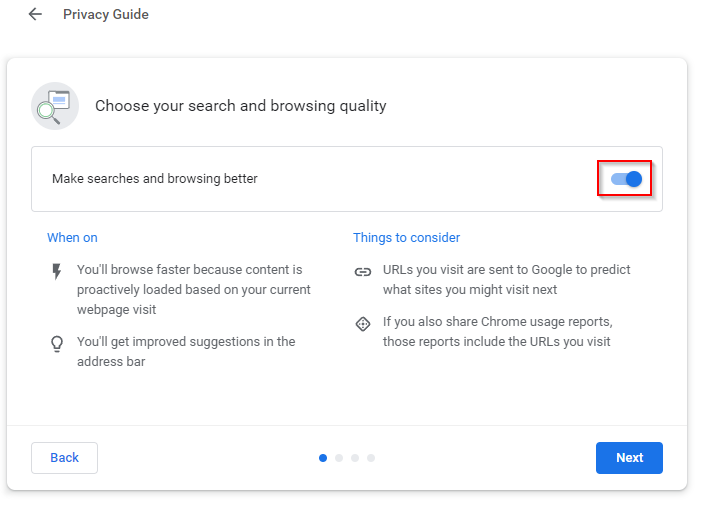Toggle Make searches and browsing better switch
The width and height of the screenshot is (703, 508).
pyautogui.click(x=626, y=179)
